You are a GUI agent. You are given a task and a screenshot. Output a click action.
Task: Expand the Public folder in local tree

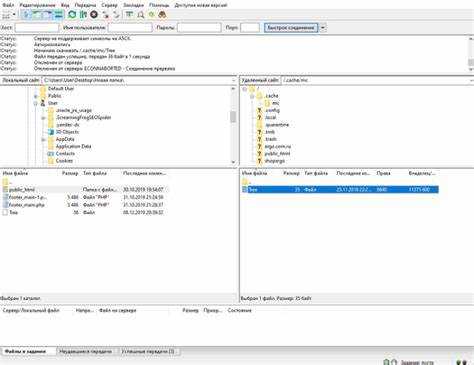click(x=36, y=96)
